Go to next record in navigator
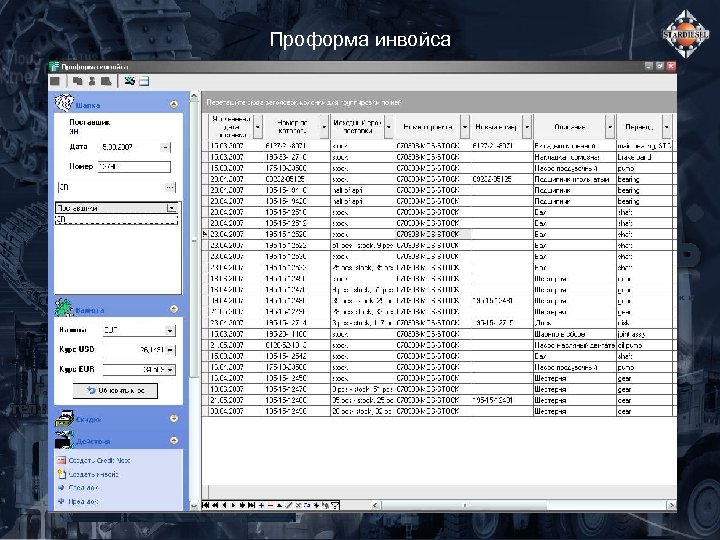720x540 pixels. point(233,505)
